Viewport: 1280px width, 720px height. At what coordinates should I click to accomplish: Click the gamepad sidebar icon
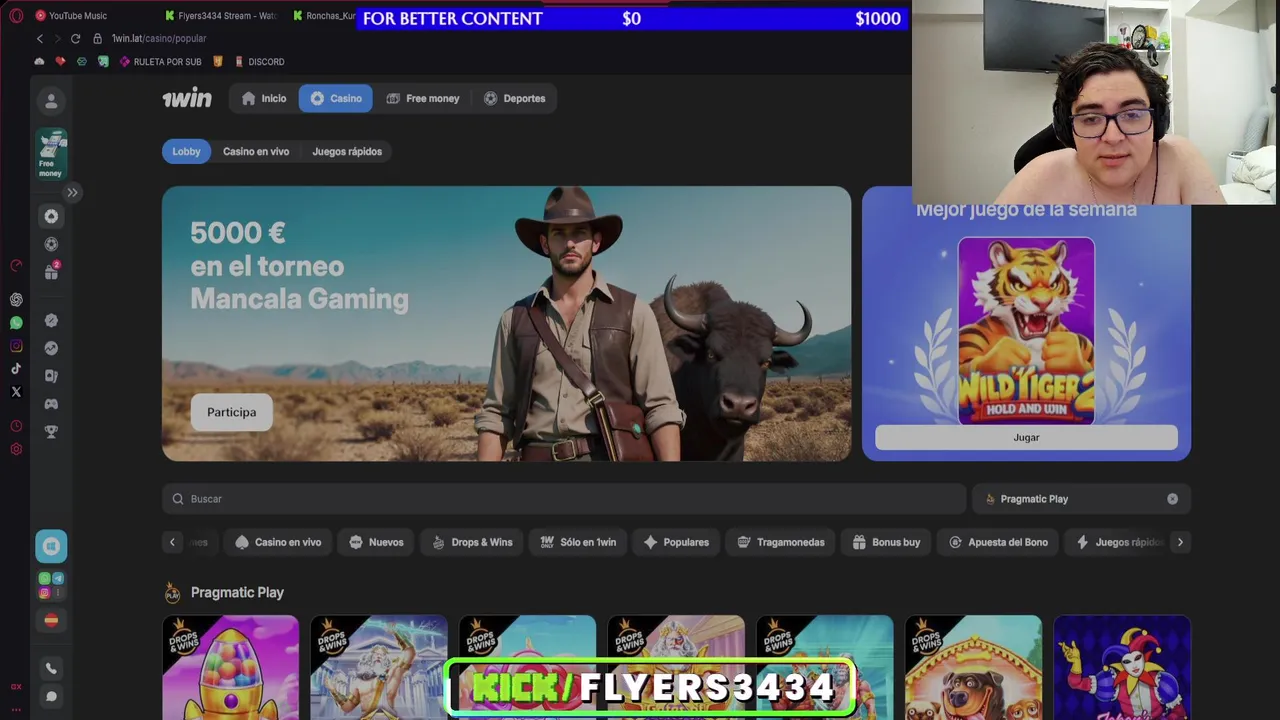[x=51, y=404]
